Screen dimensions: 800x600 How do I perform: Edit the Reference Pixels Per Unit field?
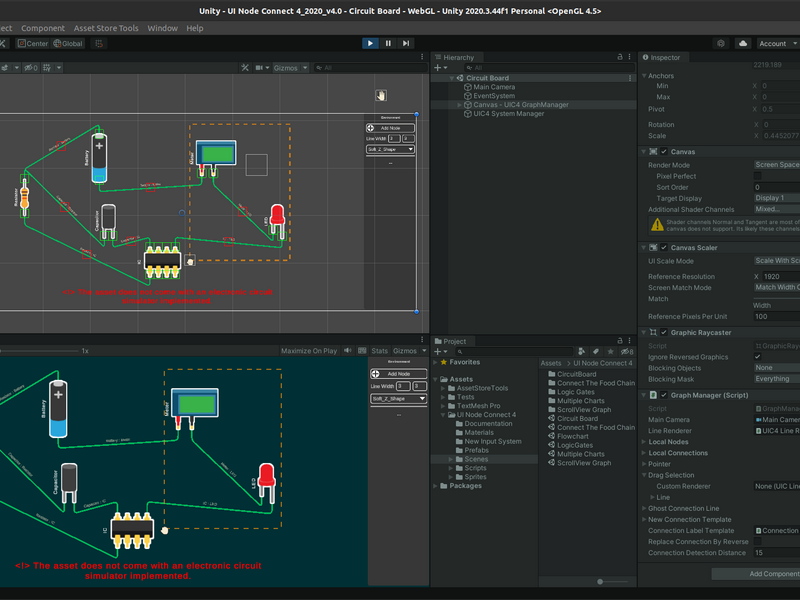pyautogui.click(x=777, y=316)
